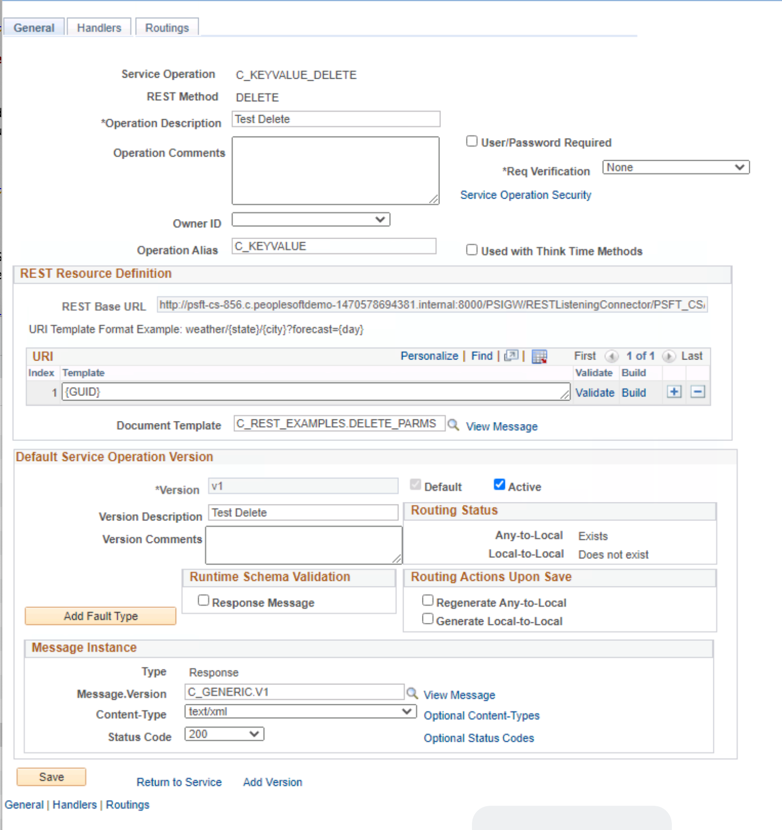782x830 pixels.
Task: Click bottom General link
Action: click(x=24, y=805)
